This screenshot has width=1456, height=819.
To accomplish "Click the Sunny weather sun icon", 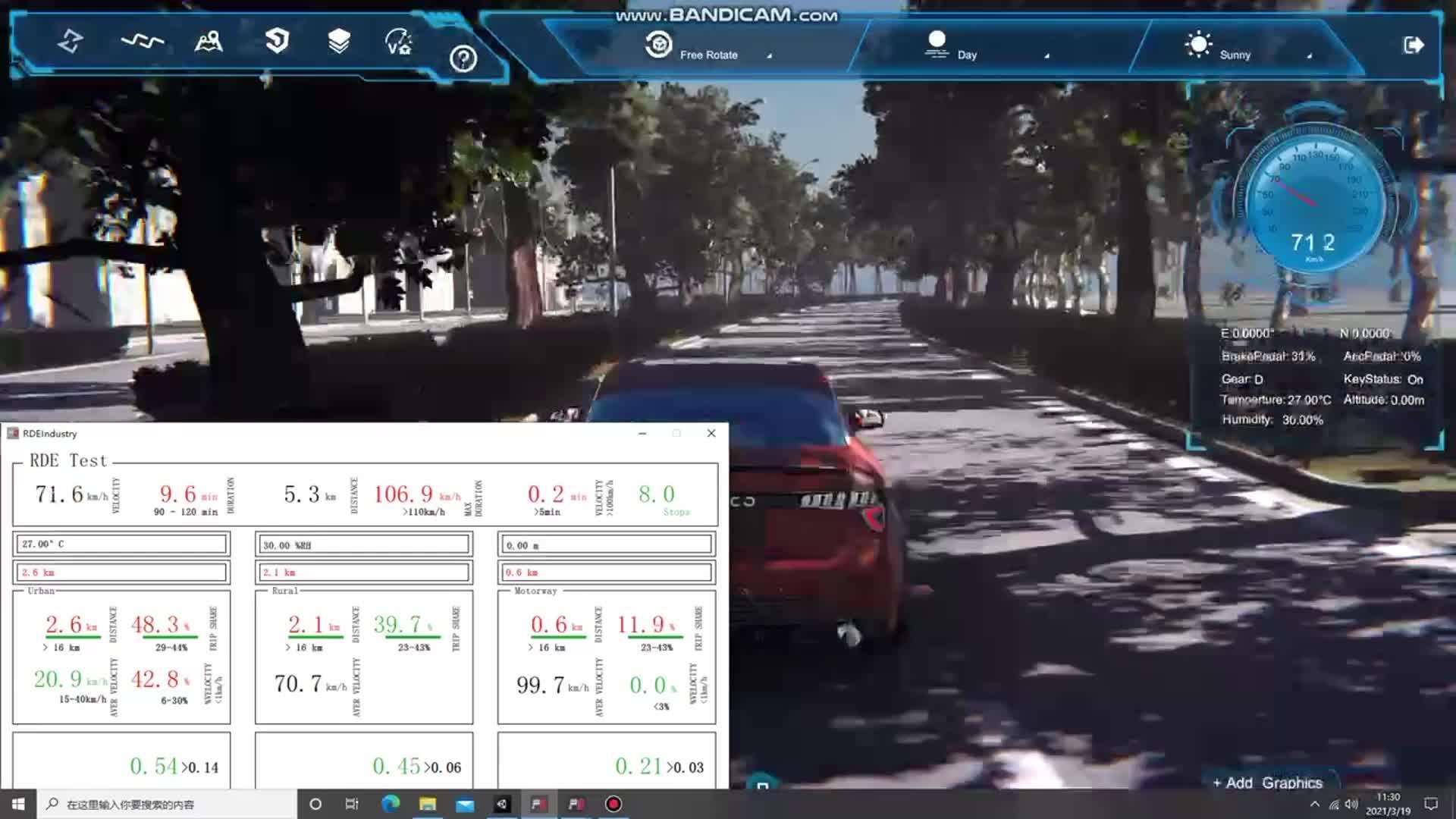I will 1198,44.
